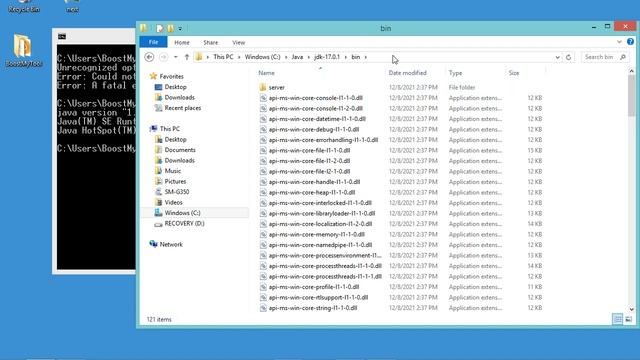This screenshot has height=360, width=640.
Task: Navigate to jdk-17.0.1 in breadcrumb
Action: click(327, 57)
